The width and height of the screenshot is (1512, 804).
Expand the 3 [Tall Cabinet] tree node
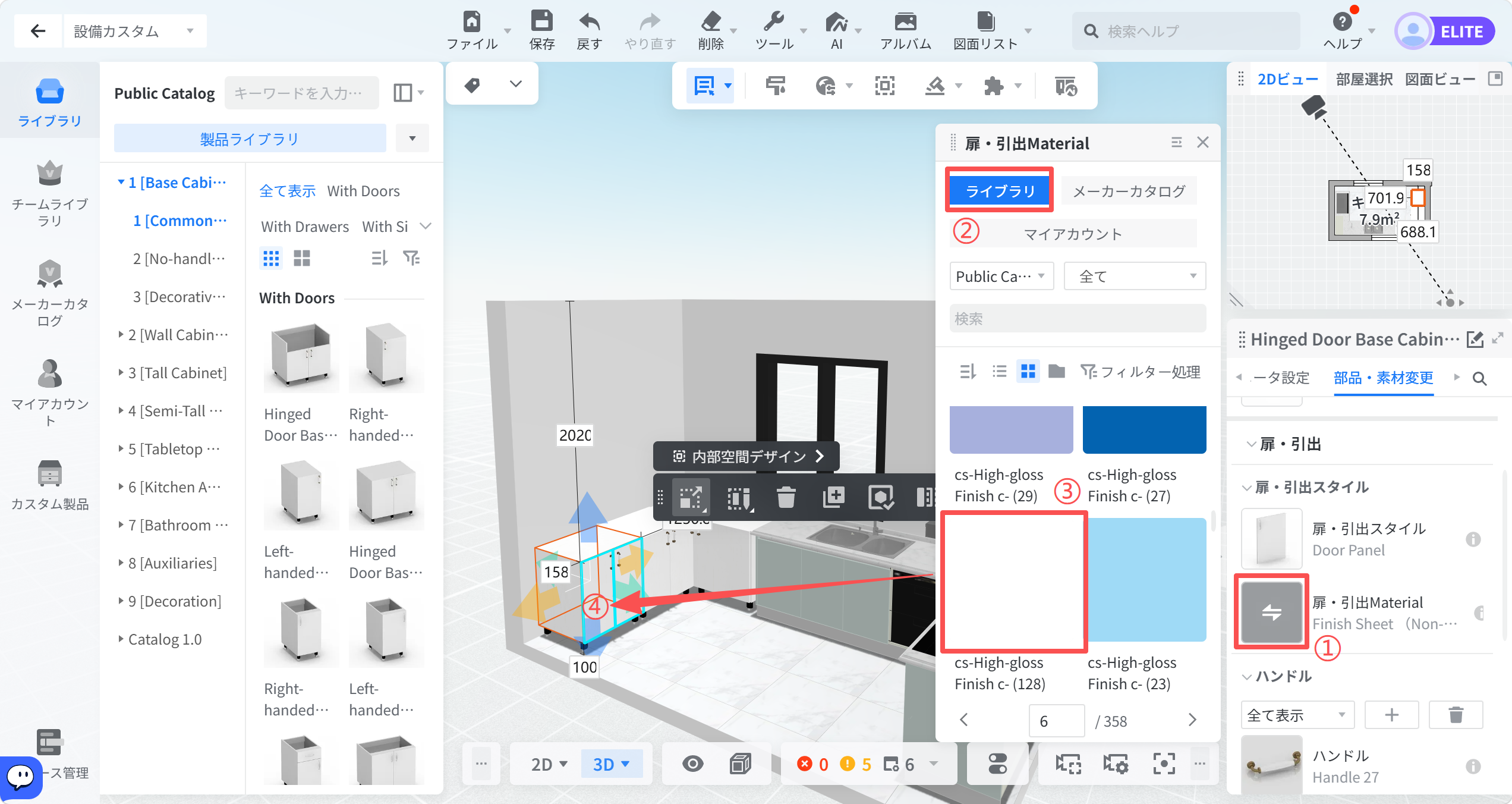click(x=121, y=372)
